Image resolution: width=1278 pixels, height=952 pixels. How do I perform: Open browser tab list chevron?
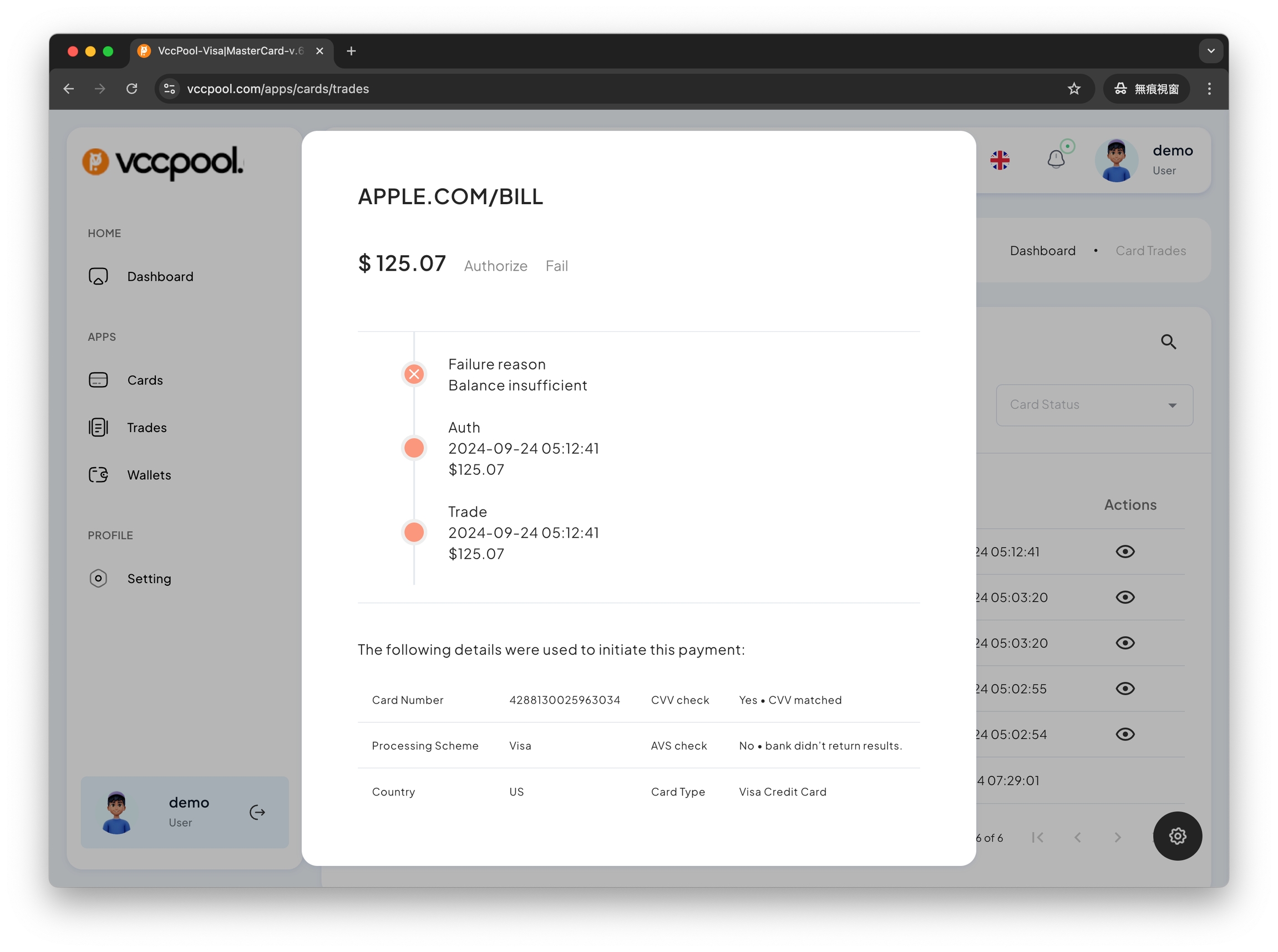(x=1210, y=50)
